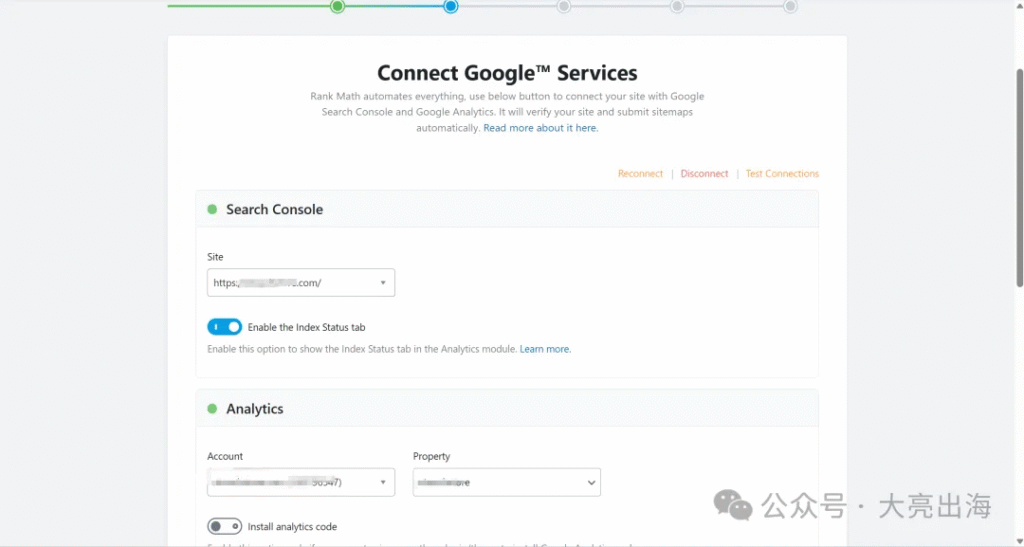Image resolution: width=1024 pixels, height=547 pixels.
Task: Open the Analytics Property dropdown
Action: click(507, 482)
